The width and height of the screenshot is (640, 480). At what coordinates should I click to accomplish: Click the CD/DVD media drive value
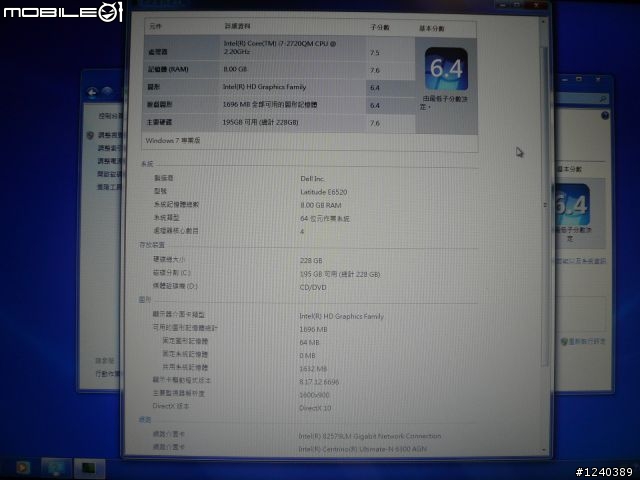click(313, 287)
